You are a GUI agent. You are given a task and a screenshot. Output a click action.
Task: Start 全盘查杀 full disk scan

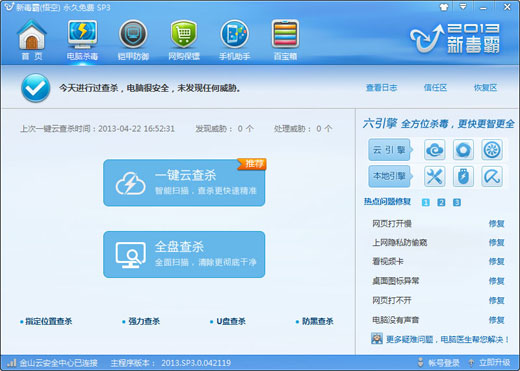tap(184, 254)
